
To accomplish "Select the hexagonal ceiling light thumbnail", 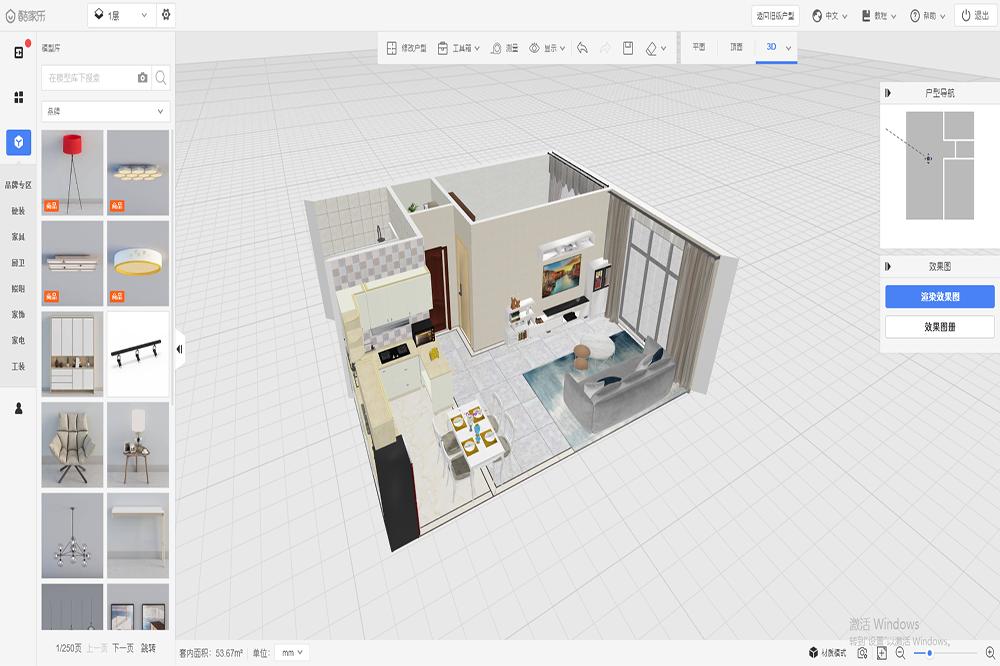I will click(x=138, y=172).
